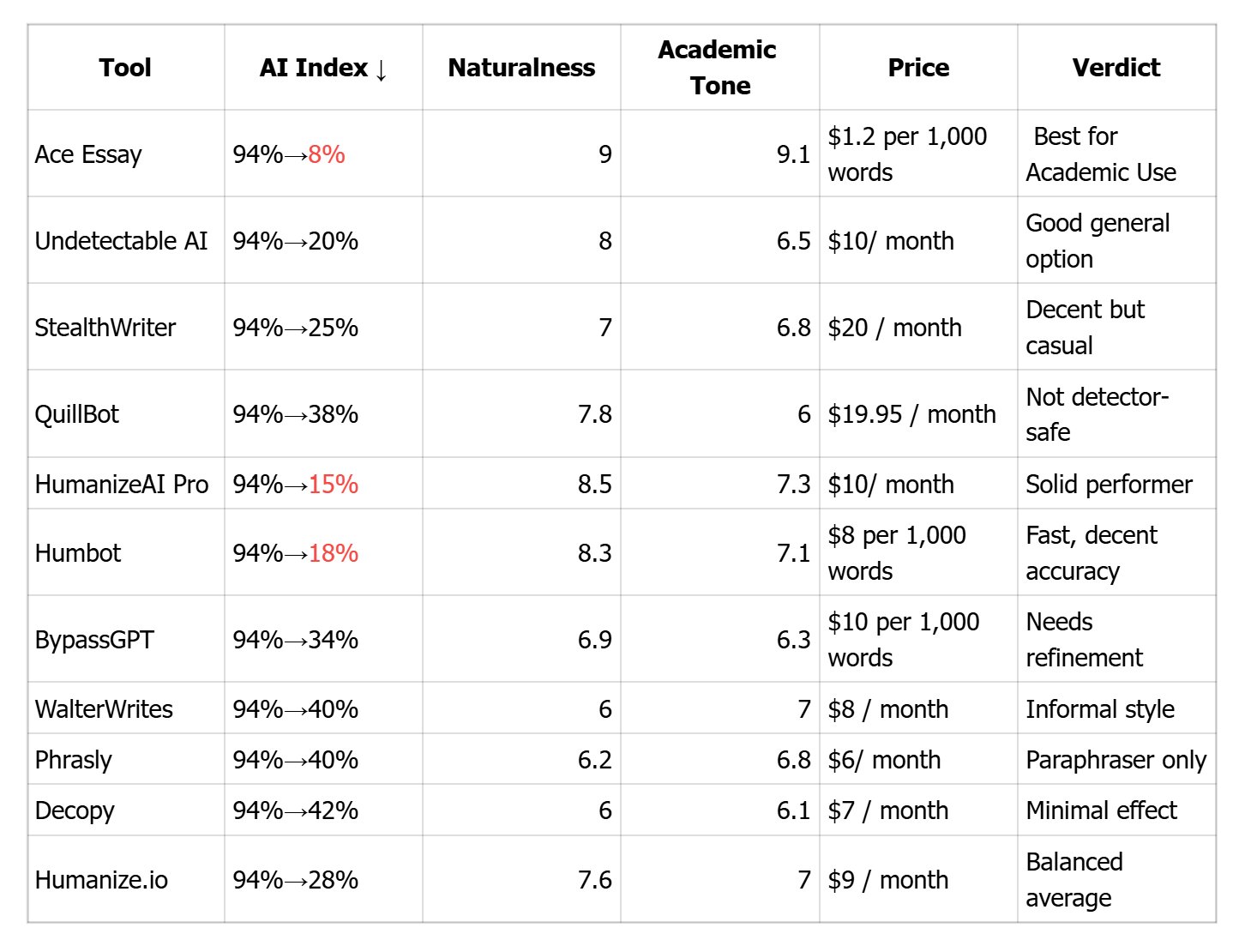Select Humbot's red 18% AI Index value
The width and height of the screenshot is (1245, 952).
334,553
